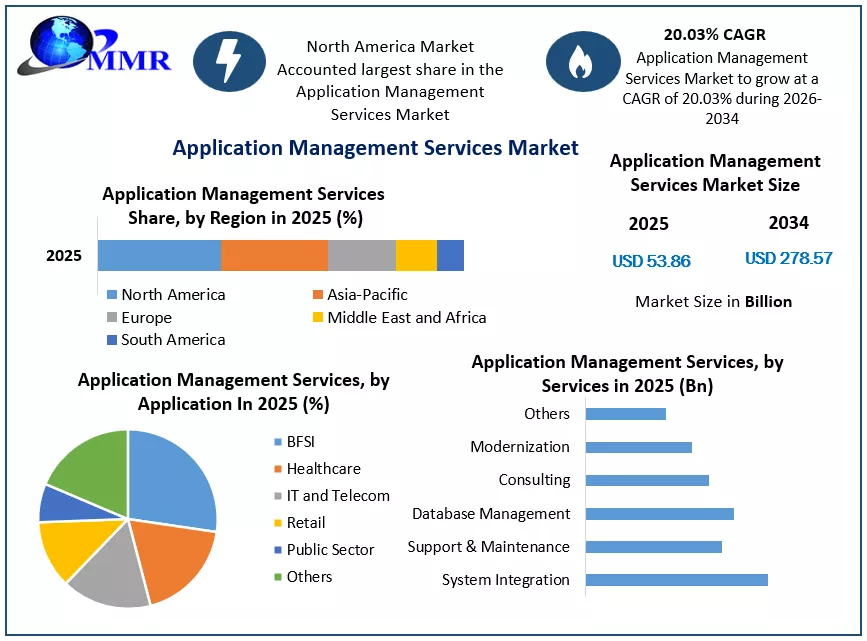
Task: Select the orange Asia-Pacific bar segment
Action: 274,256
